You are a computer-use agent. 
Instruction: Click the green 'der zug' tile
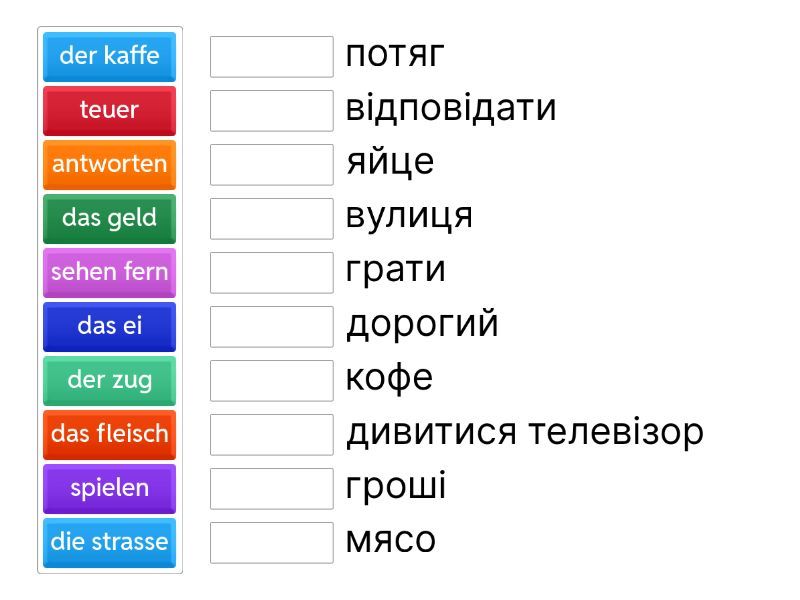coord(109,380)
